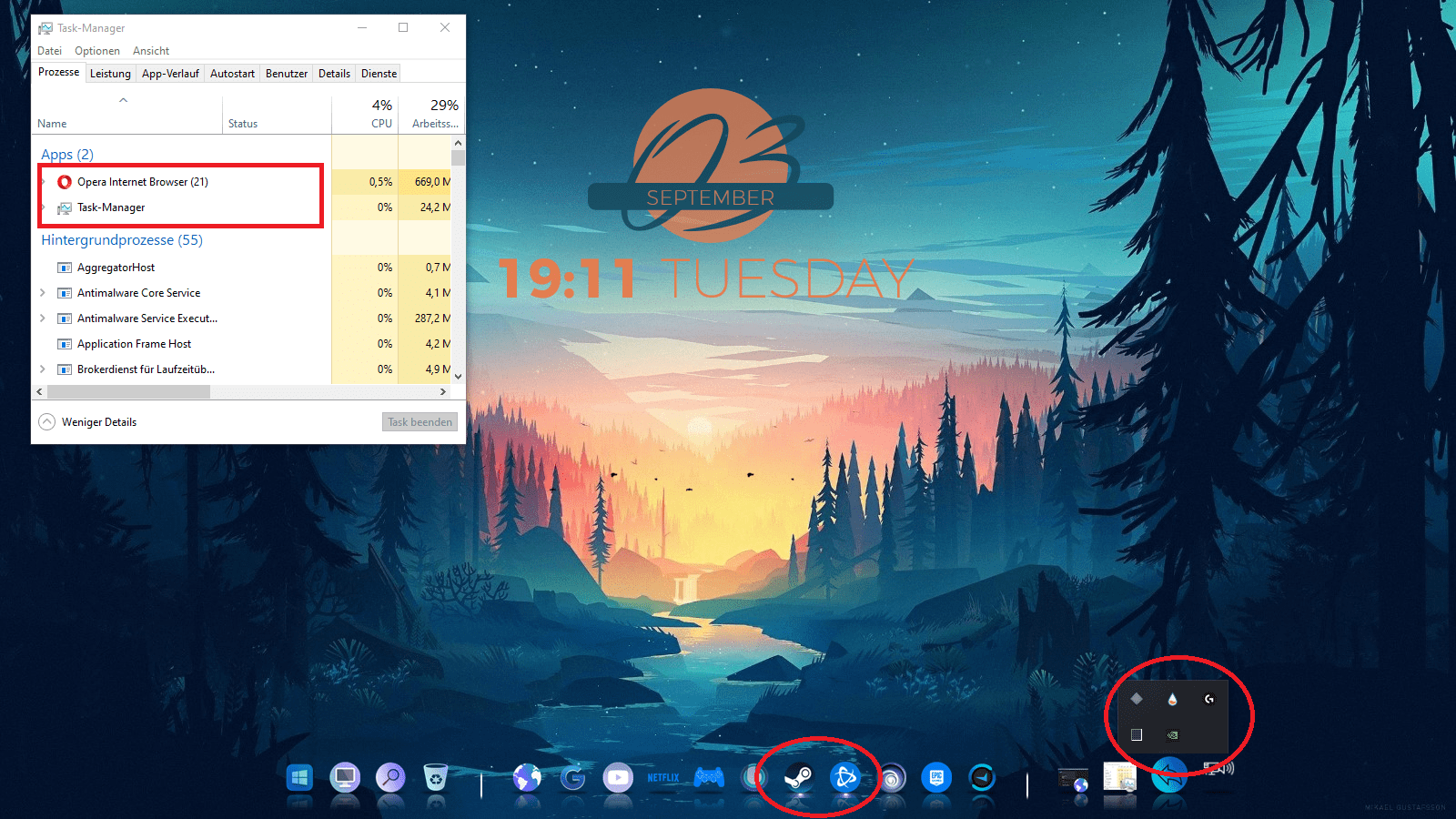This screenshot has height=819, width=1456.
Task: Expand the Opera Internet Browser process group
Action: pyautogui.click(x=43, y=182)
